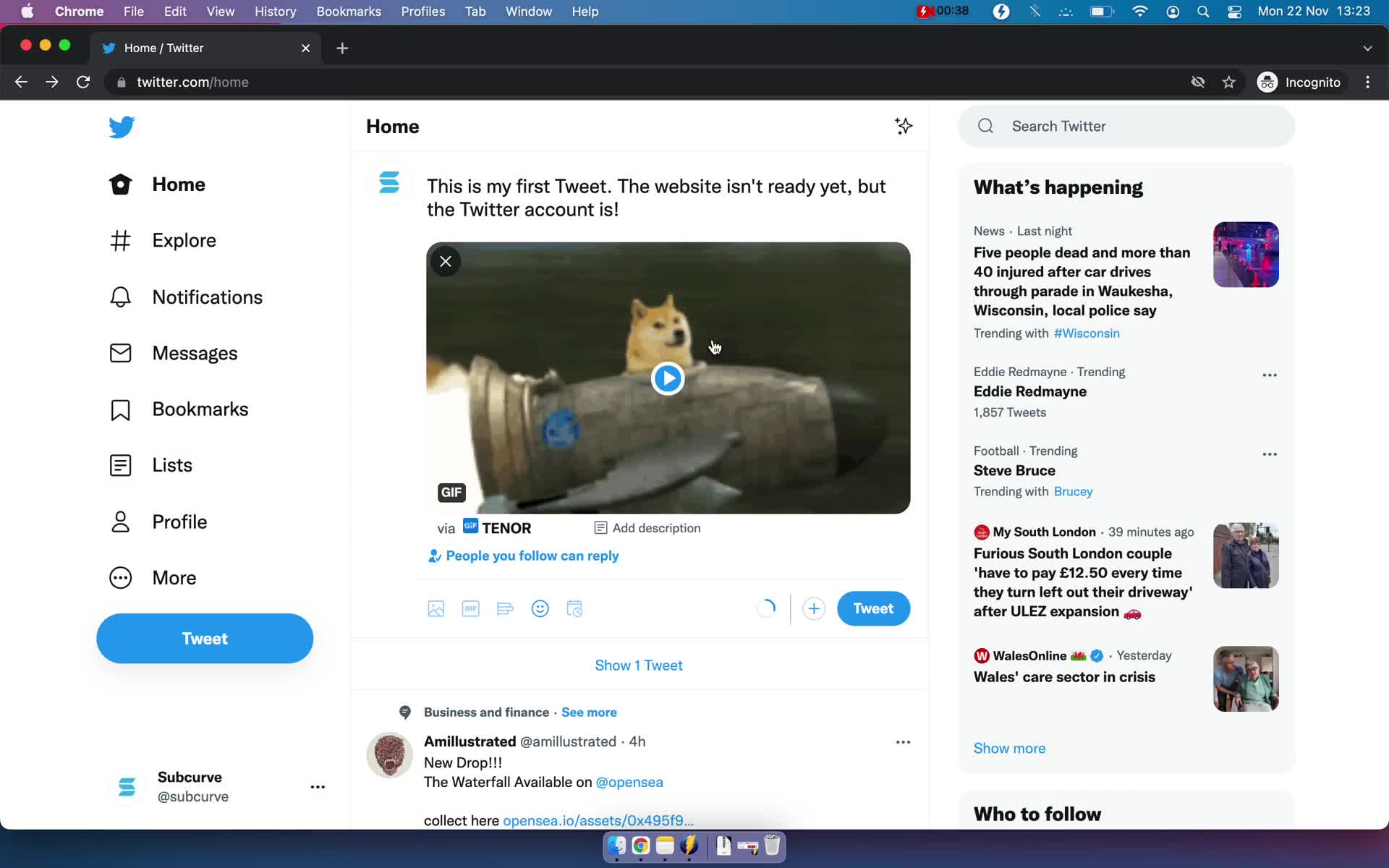Open macOS Control Center
Screen dimensions: 1389x868
pyautogui.click(x=1235, y=12)
